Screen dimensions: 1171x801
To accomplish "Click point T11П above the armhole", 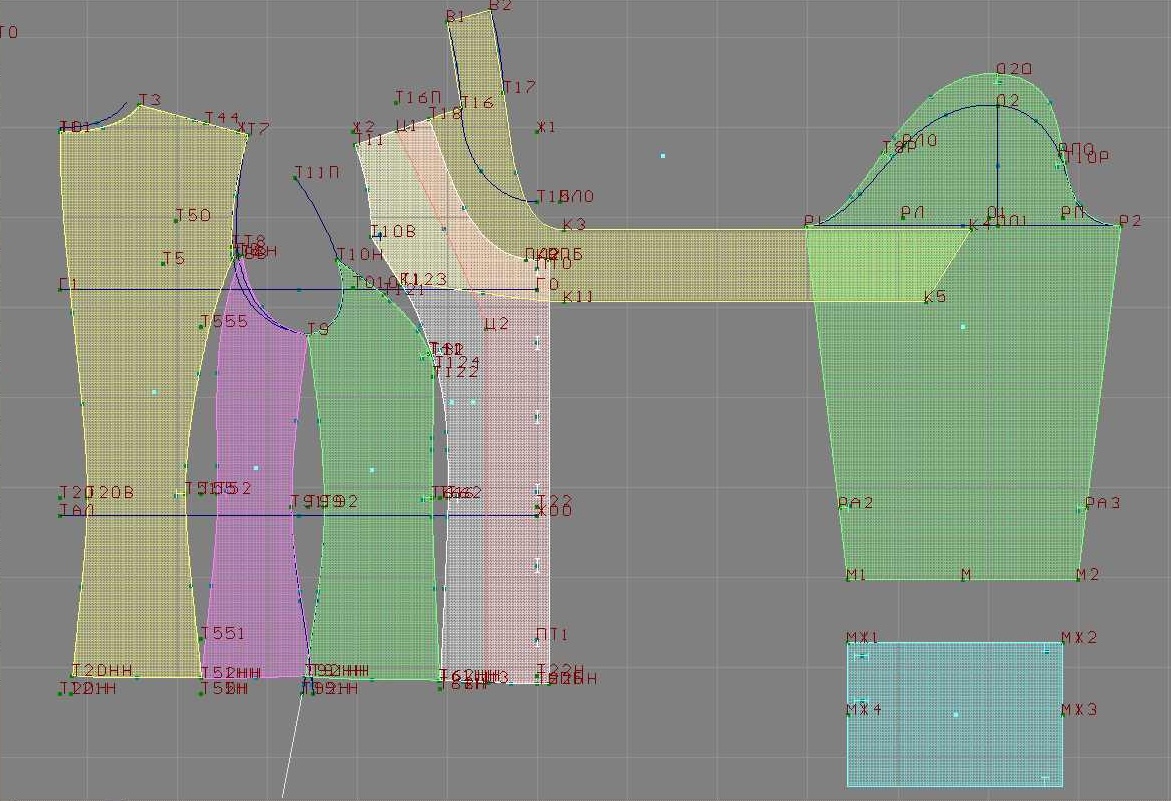I will (x=297, y=177).
